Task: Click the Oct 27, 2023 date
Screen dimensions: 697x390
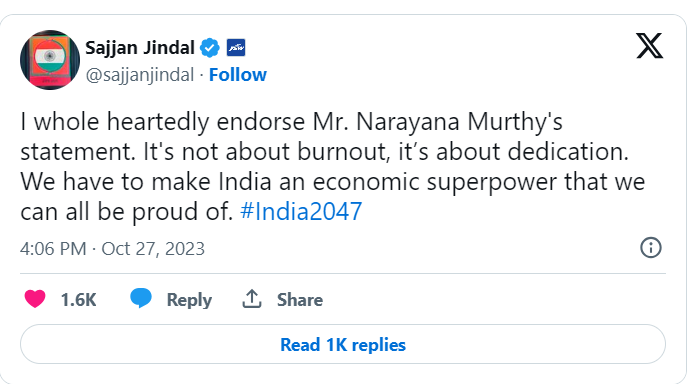Action: [153, 249]
